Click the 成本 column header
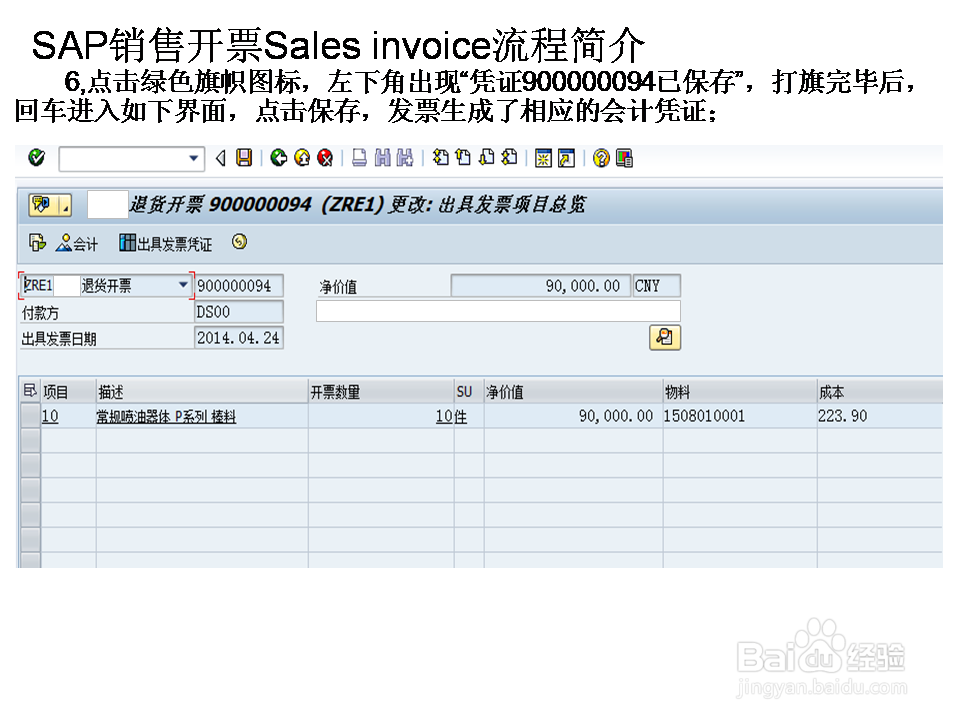The image size is (960, 720). 879,392
